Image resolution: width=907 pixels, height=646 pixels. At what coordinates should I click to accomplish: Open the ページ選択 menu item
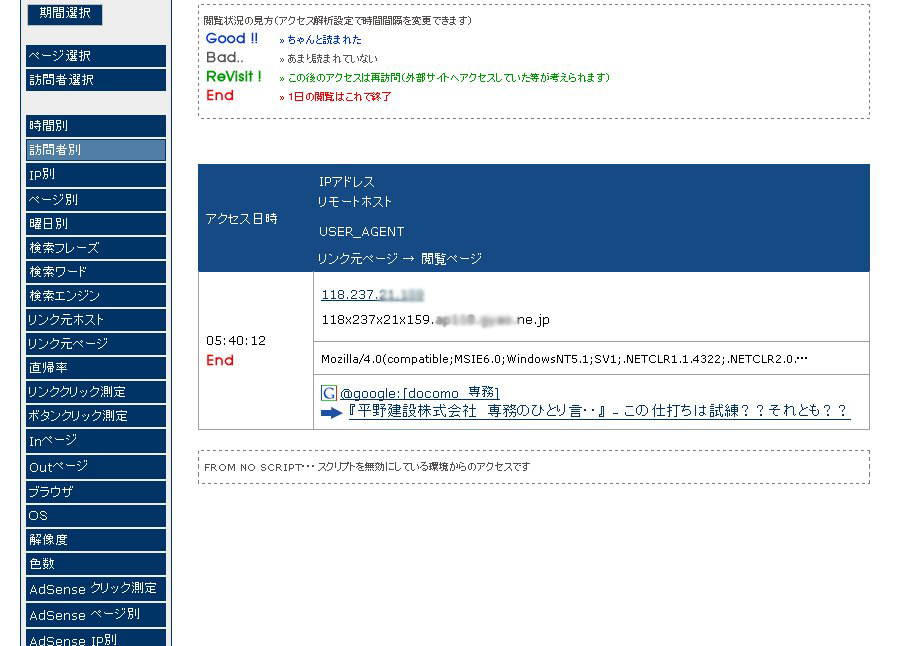point(96,56)
